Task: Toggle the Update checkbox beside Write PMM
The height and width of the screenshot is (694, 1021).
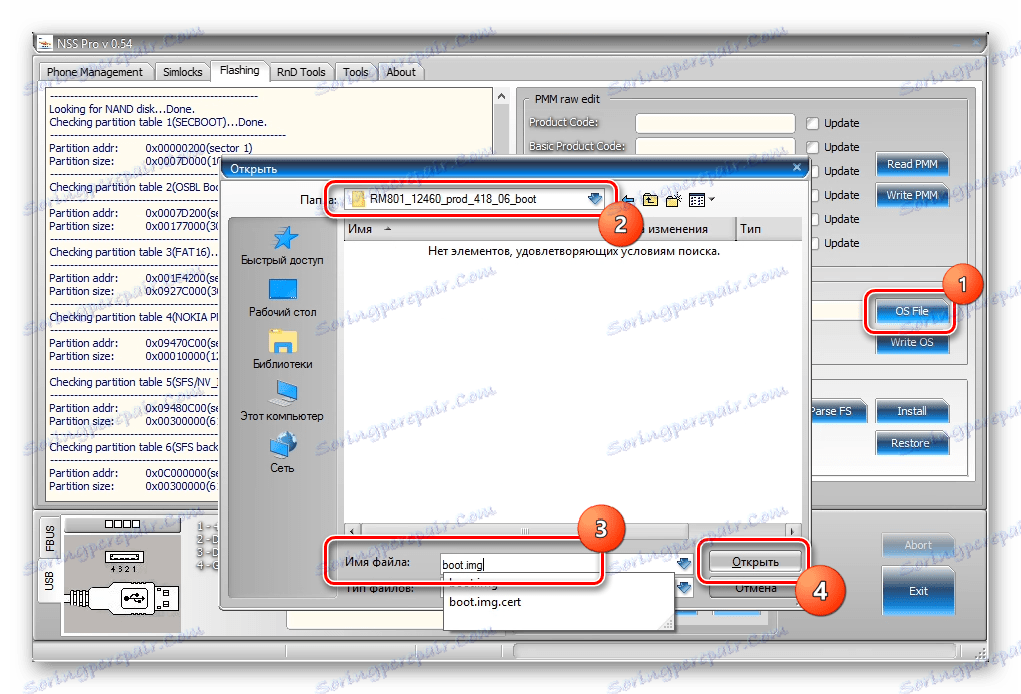Action: point(814,195)
